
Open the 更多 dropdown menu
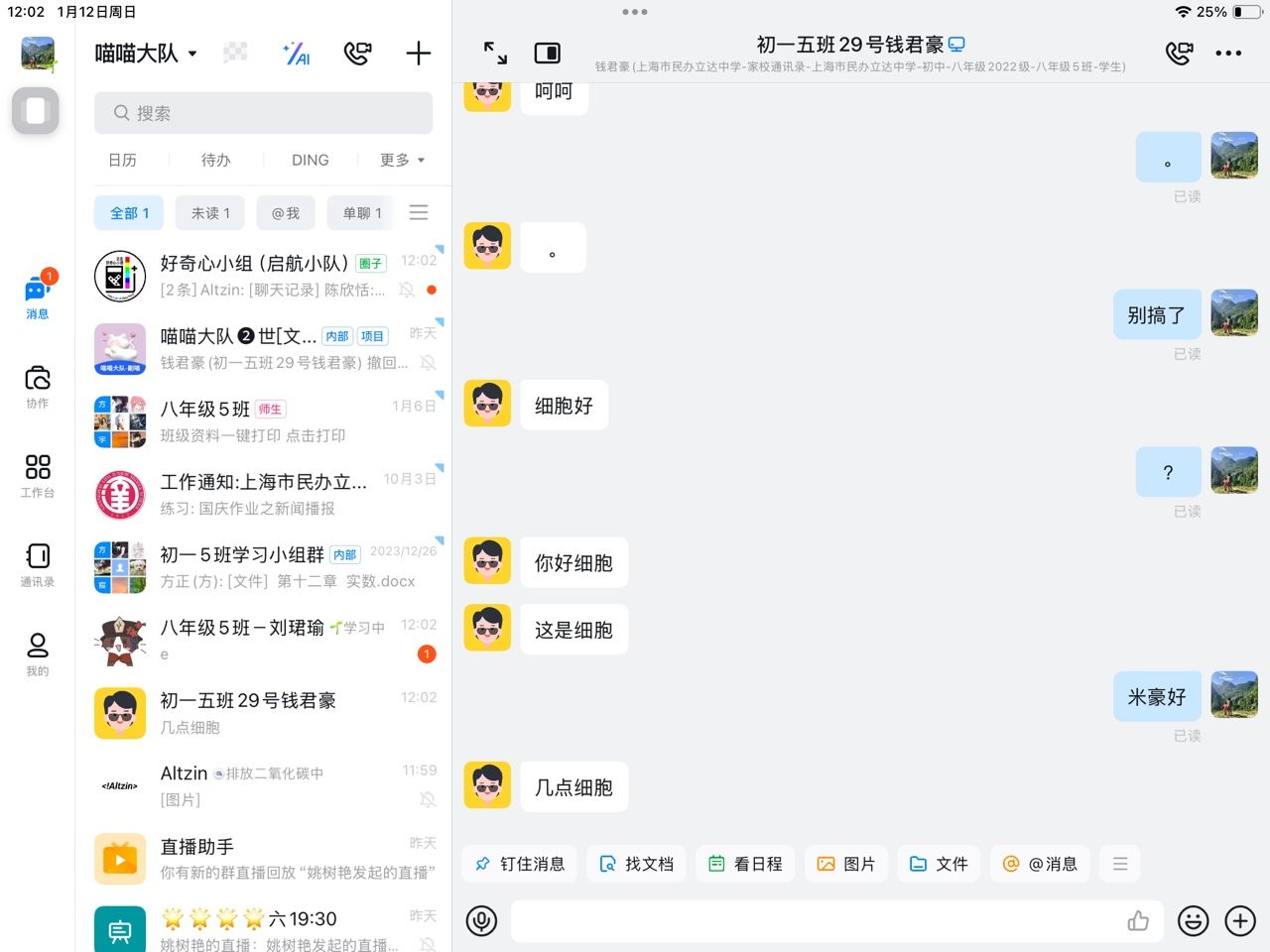point(402,160)
